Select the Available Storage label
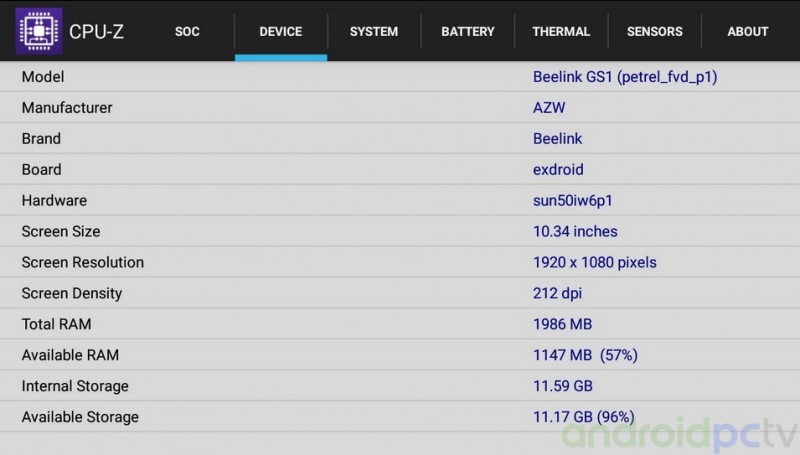800x455 pixels. (80, 417)
